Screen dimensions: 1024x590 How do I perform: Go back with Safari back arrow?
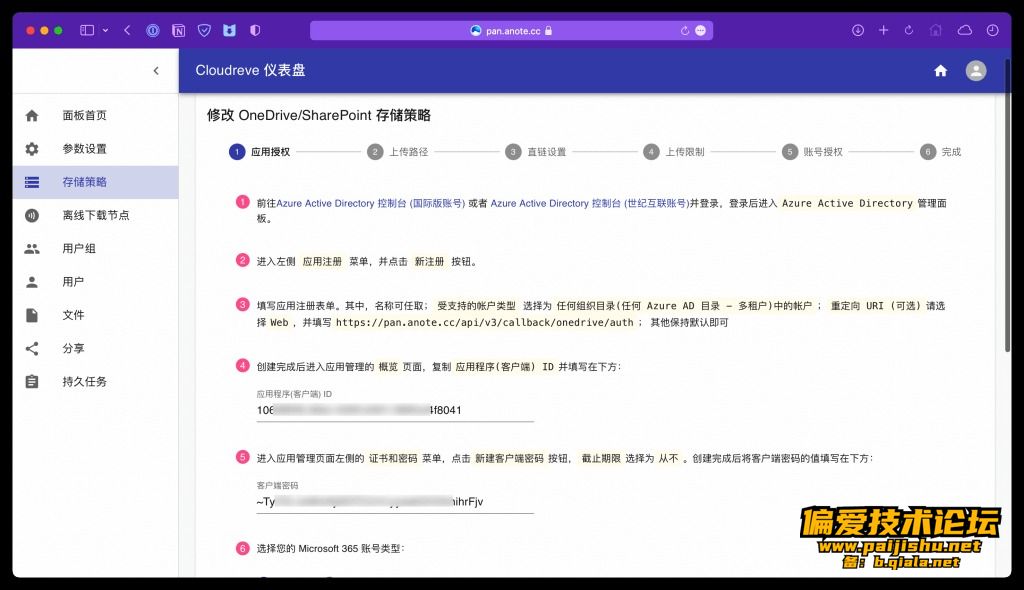127,30
